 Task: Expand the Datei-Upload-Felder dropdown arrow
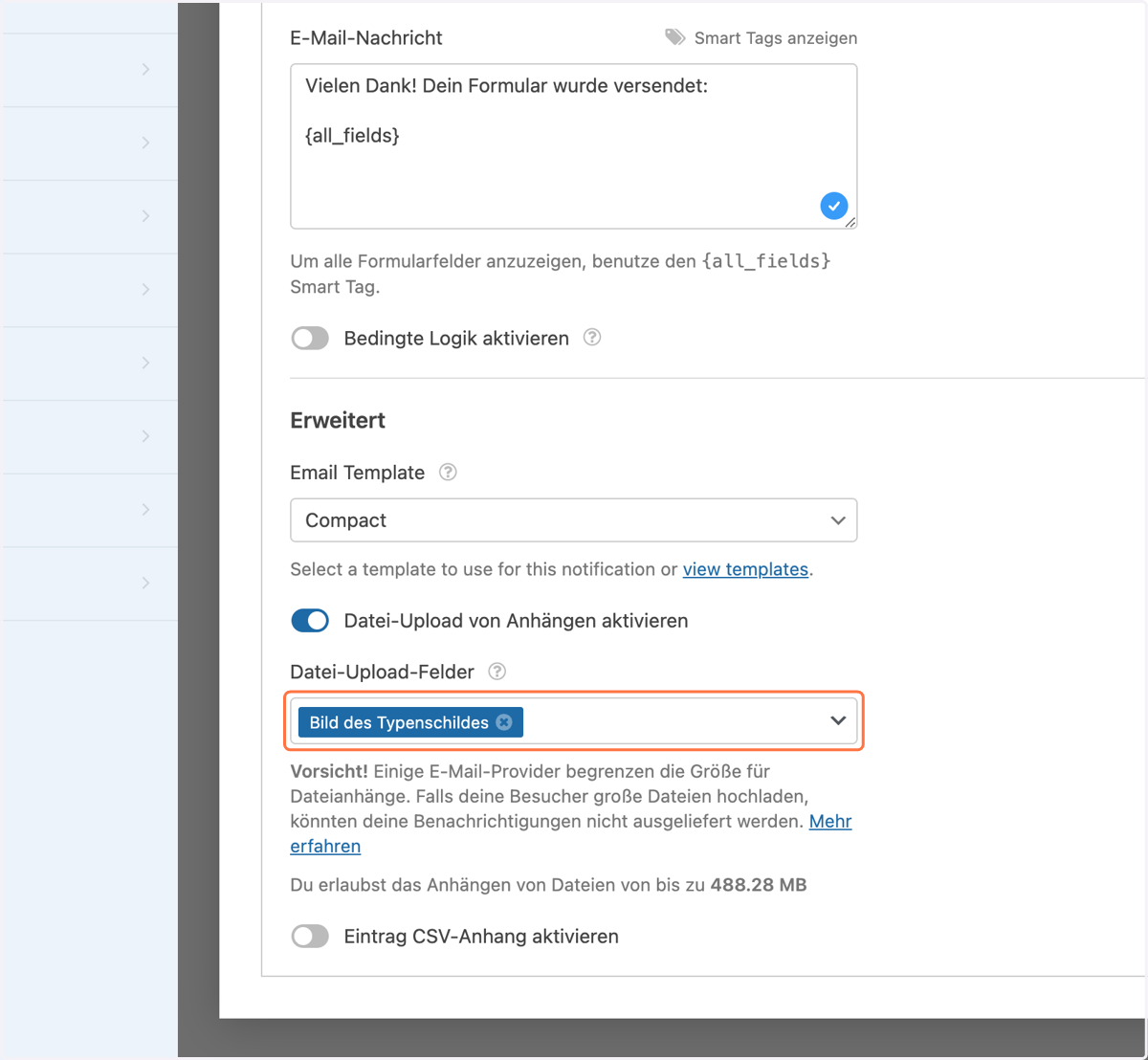(x=838, y=720)
